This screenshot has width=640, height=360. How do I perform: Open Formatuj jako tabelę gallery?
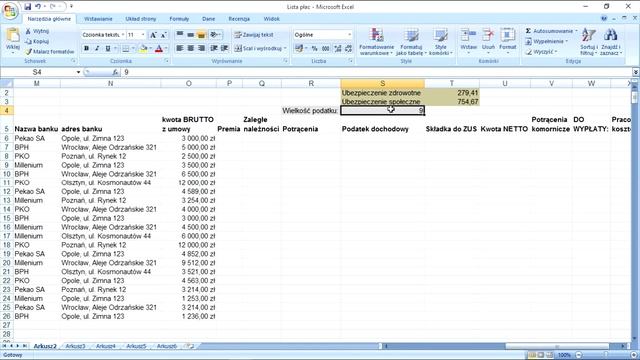pos(411,42)
